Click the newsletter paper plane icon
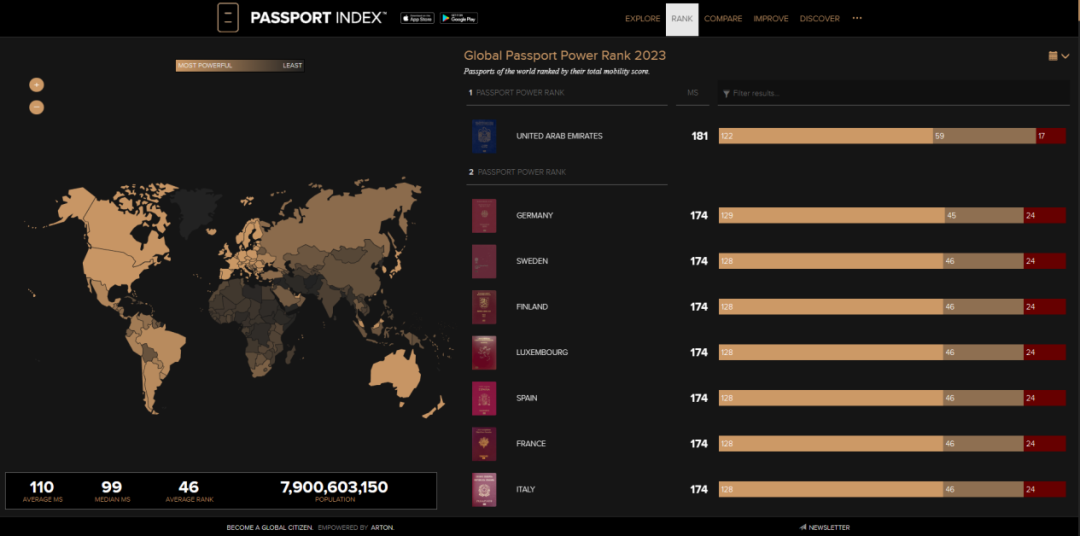 click(802, 528)
